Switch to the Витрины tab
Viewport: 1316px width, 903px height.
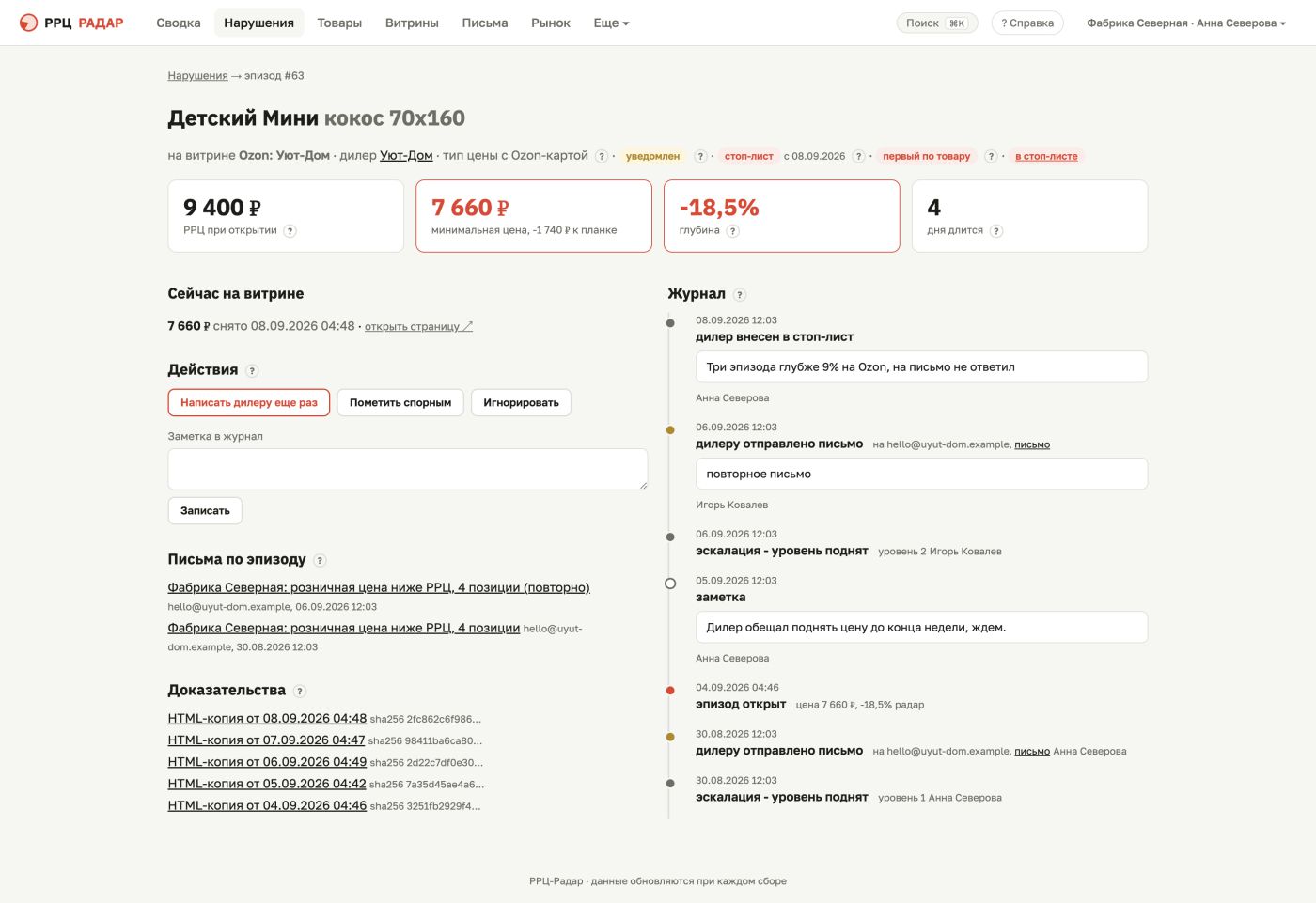pyautogui.click(x=412, y=23)
